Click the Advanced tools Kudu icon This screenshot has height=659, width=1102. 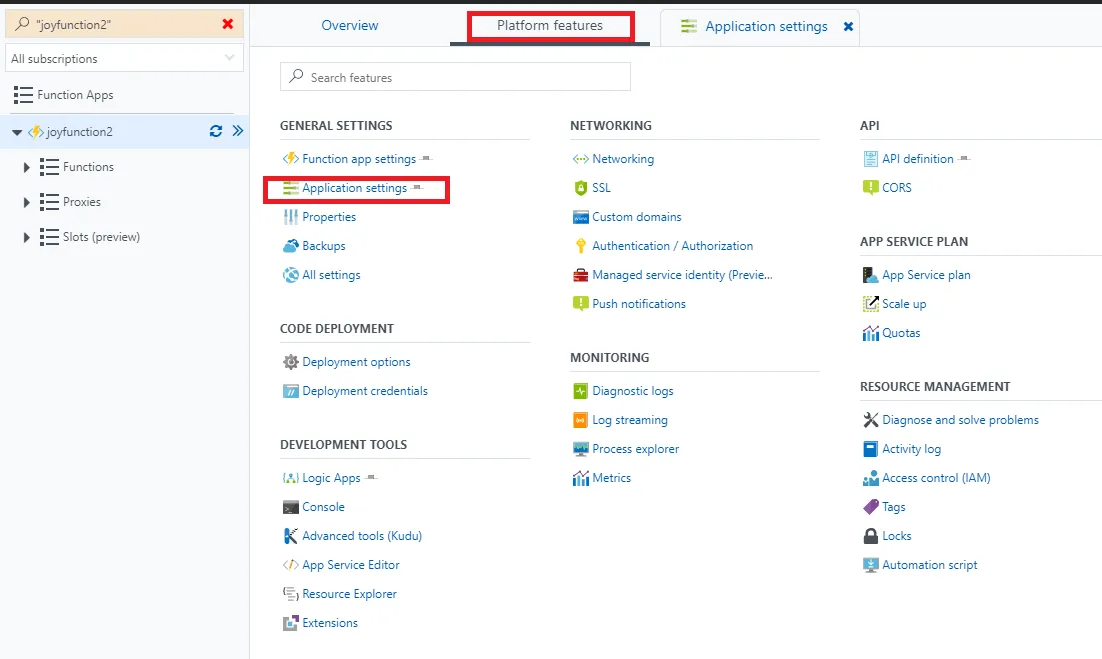(290, 536)
